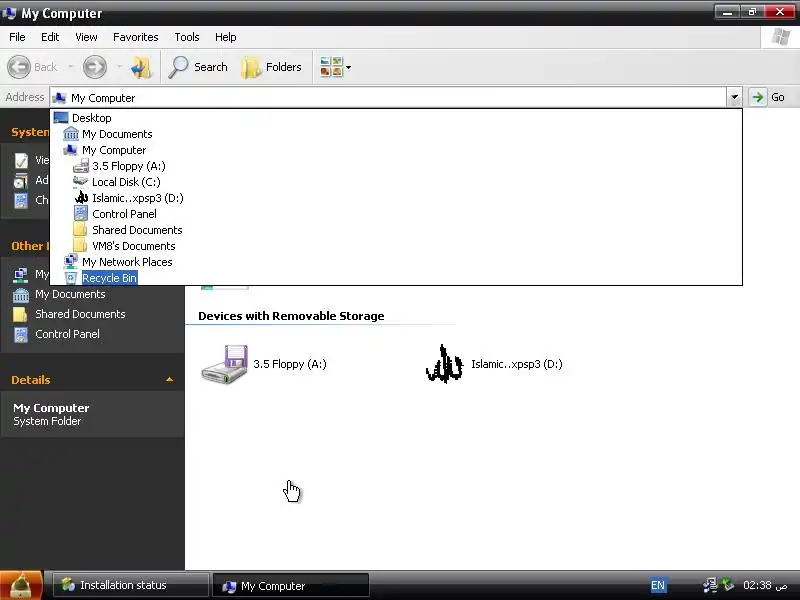This screenshot has width=800, height=600.
Task: Open Back history dropdown arrow
Action: coord(70,67)
